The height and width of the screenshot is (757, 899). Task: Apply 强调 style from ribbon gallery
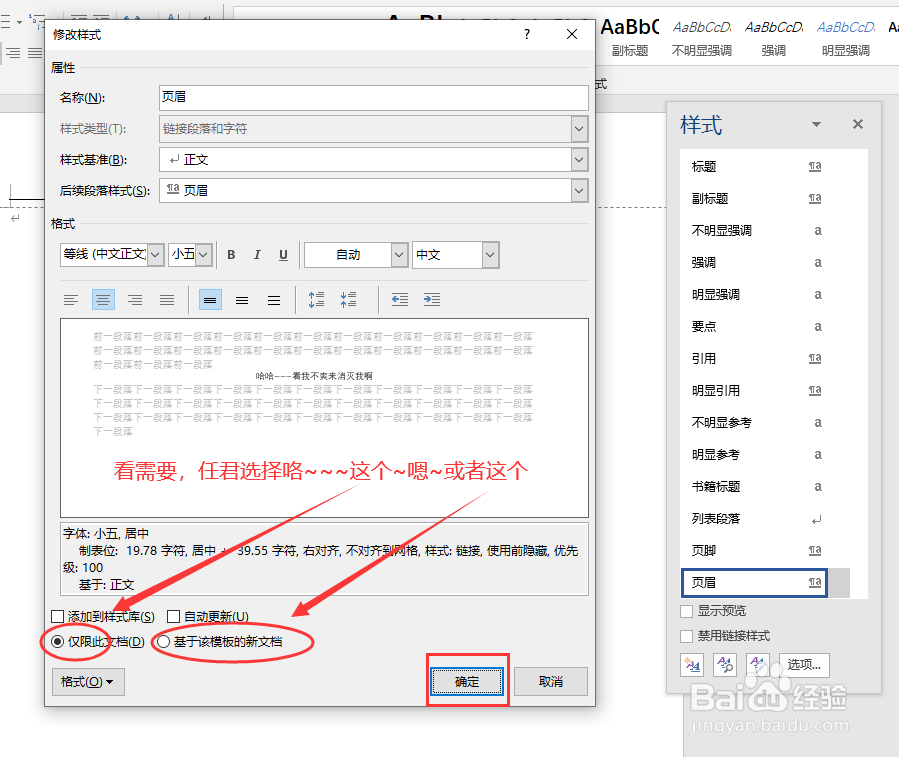coord(774,38)
